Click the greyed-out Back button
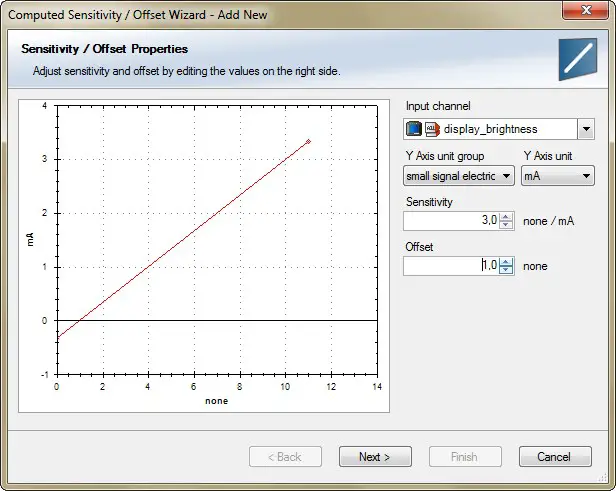This screenshot has width=616, height=491. [x=285, y=456]
